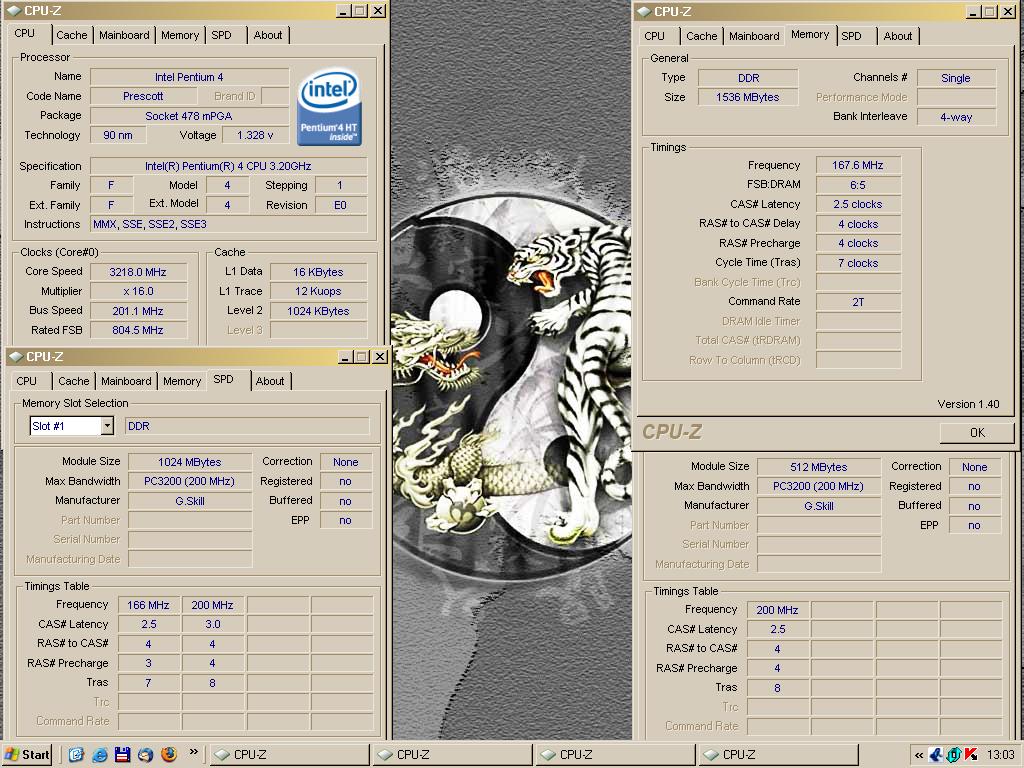Click the rightmost CPU-Z taskbar button
The image size is (1024, 768).
[778, 754]
